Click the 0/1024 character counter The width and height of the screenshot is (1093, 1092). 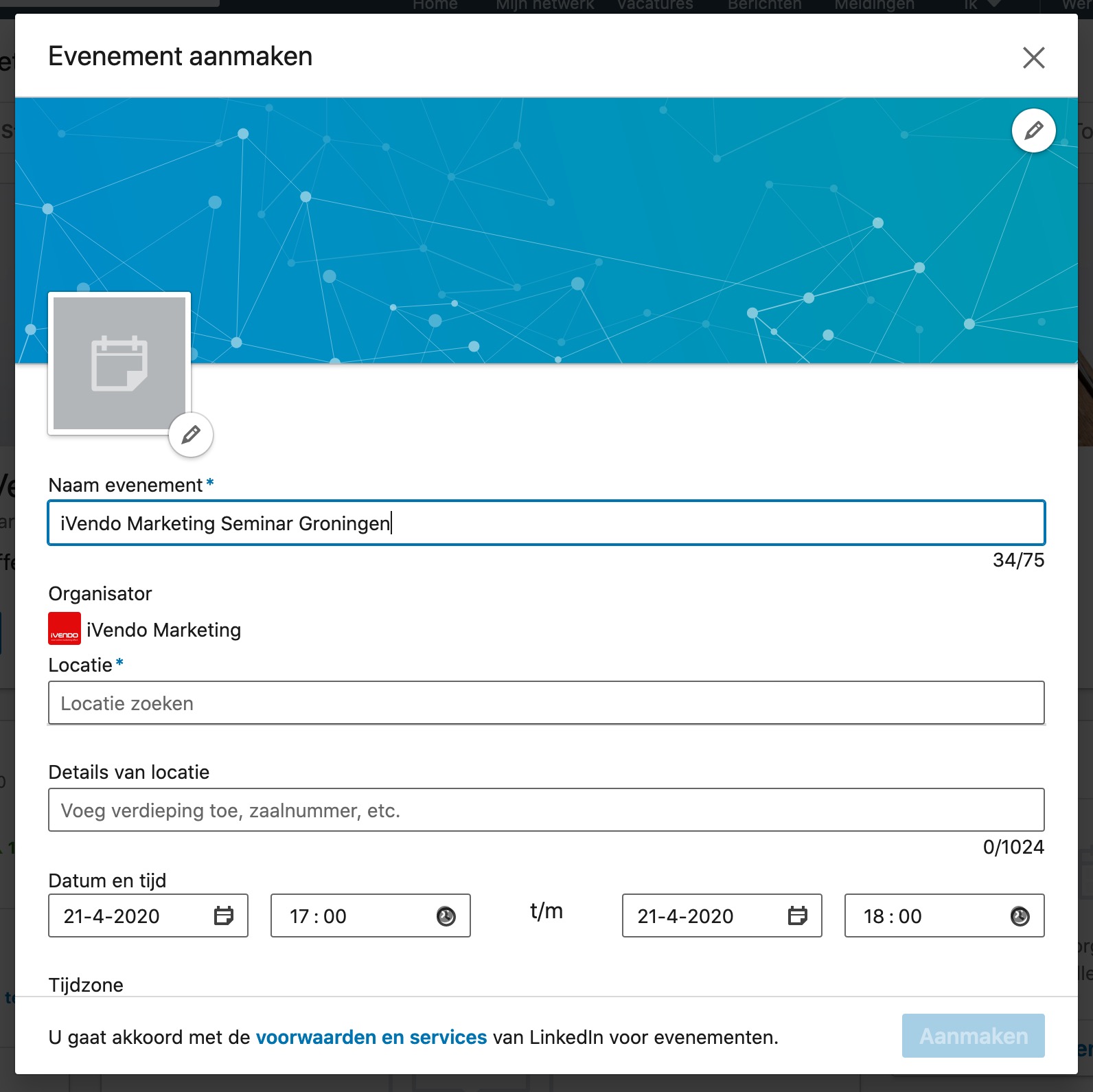1013,848
